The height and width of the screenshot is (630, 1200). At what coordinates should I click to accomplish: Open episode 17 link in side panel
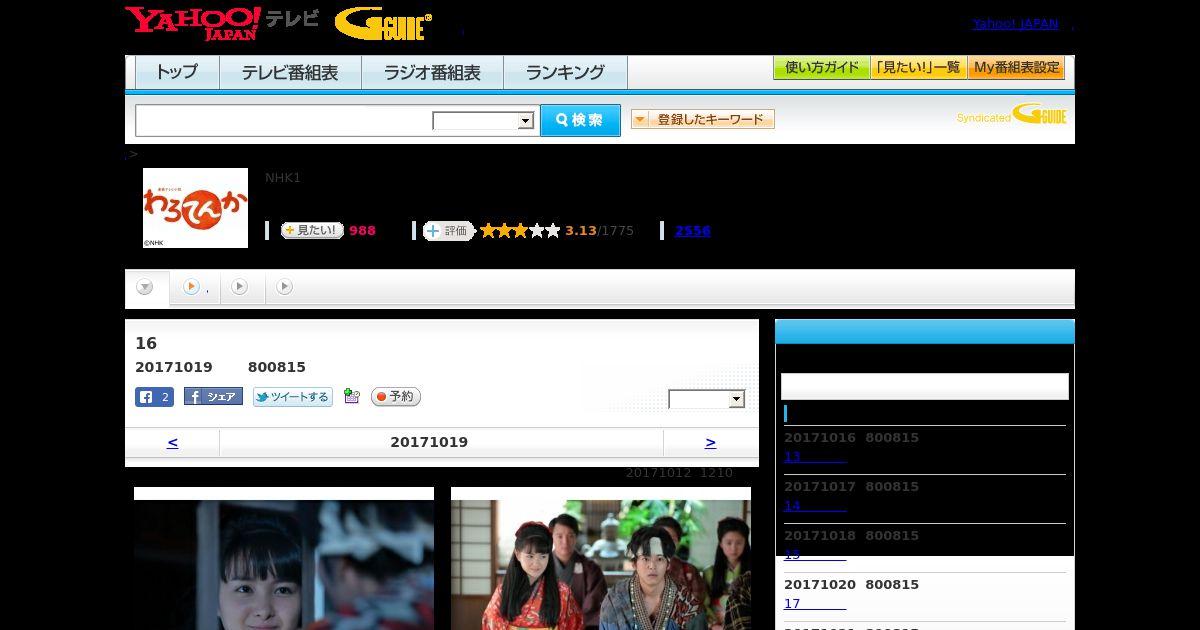(x=815, y=604)
